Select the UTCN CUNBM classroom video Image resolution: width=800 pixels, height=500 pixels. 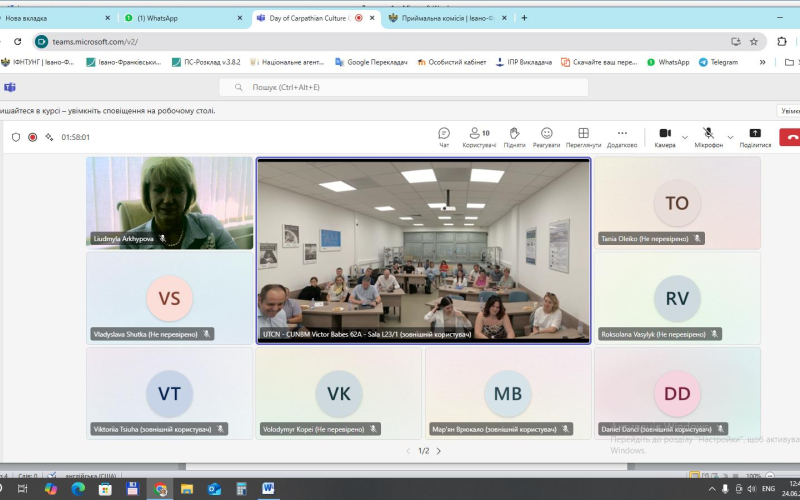[x=423, y=251]
